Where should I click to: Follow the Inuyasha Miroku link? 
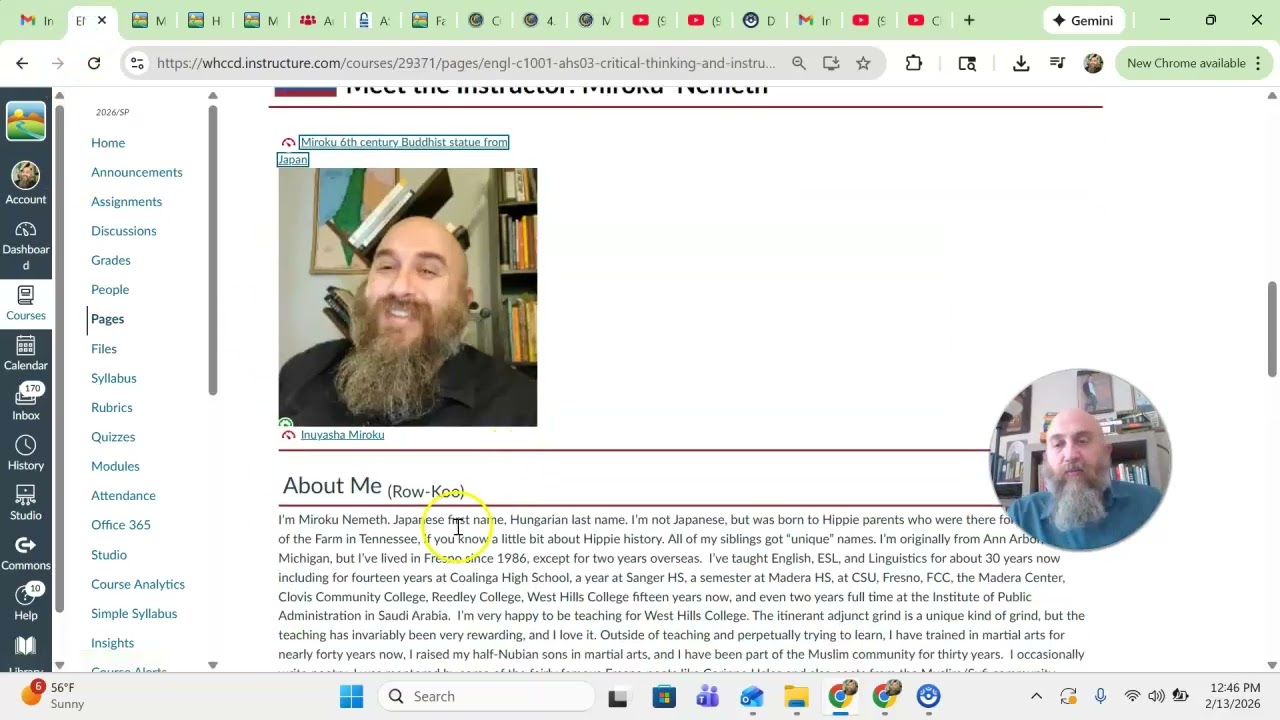342,435
